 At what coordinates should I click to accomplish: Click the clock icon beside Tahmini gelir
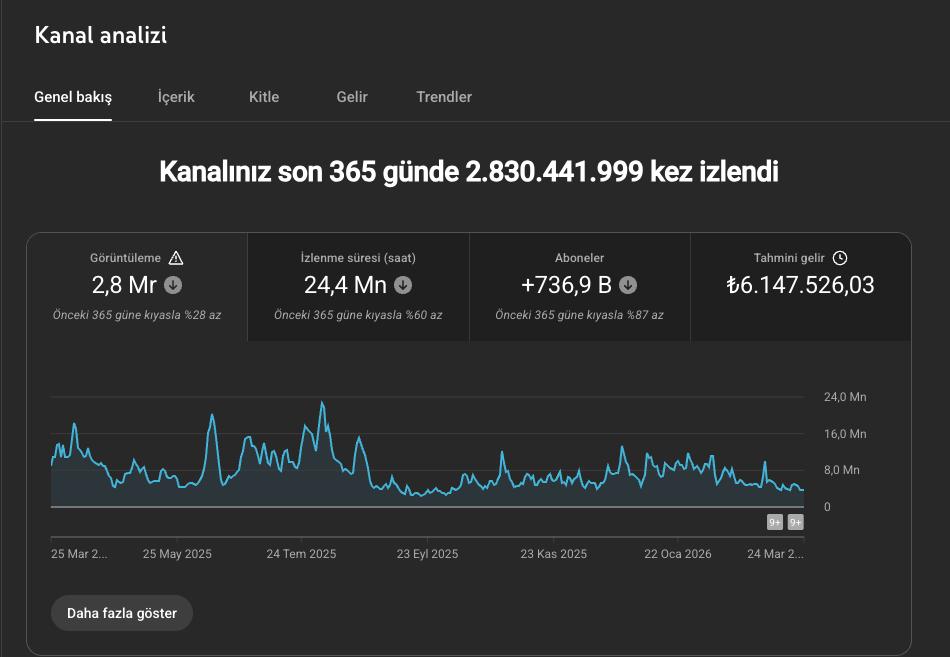click(x=840, y=257)
